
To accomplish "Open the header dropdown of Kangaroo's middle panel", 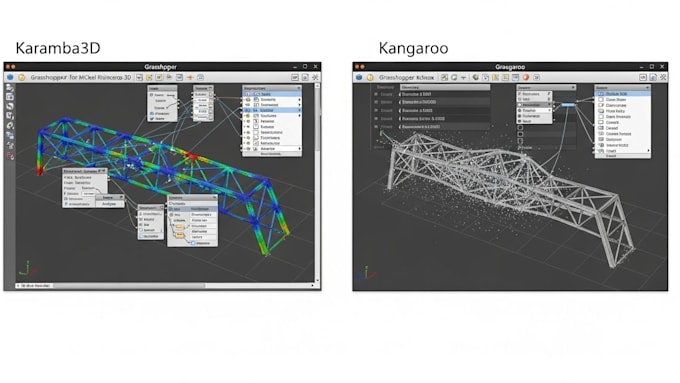I will pyautogui.click(x=573, y=88).
